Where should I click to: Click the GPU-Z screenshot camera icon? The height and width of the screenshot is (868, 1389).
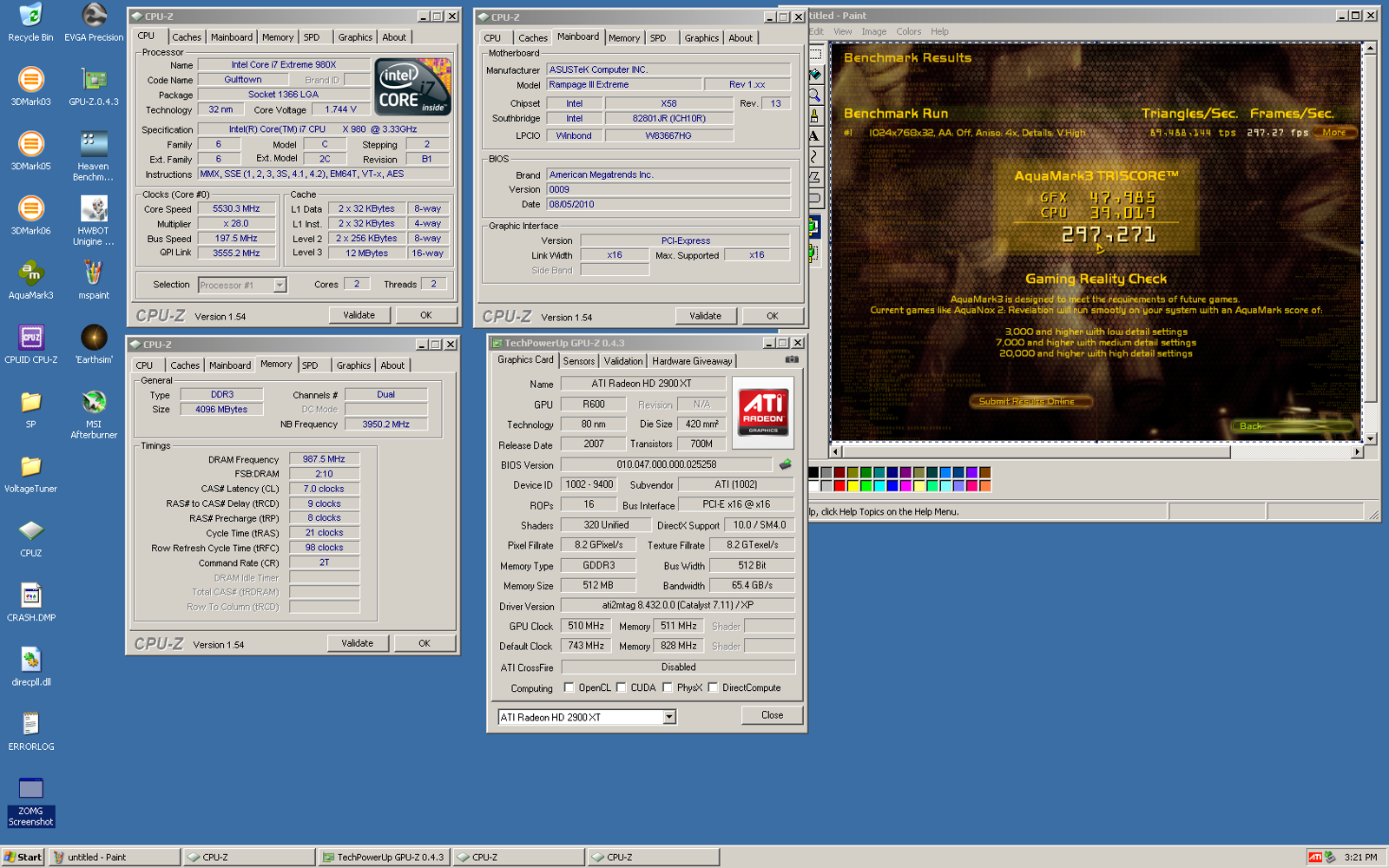[x=792, y=359]
